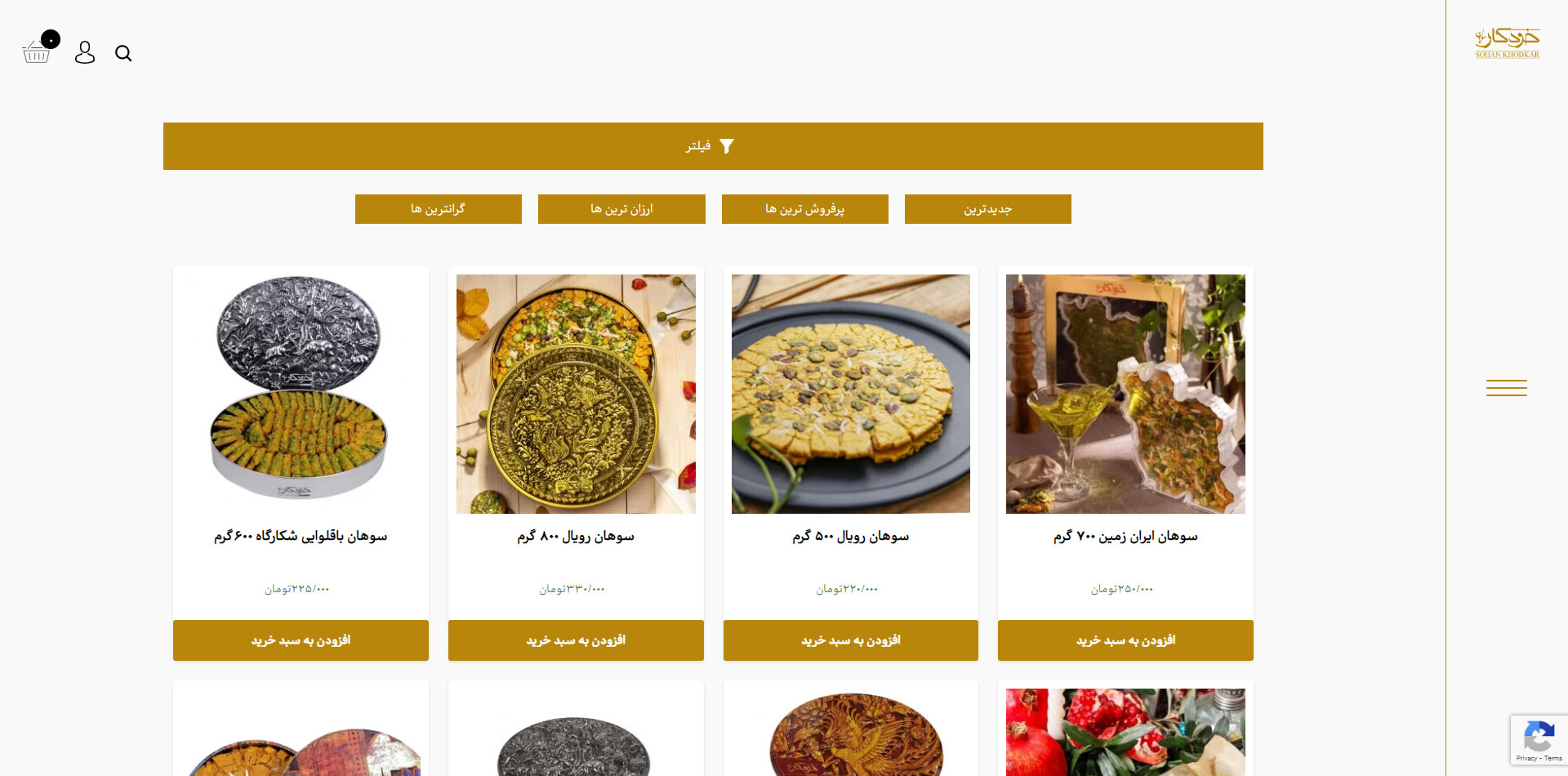The width and height of the screenshot is (1568, 776).
Task: Add سوهان ایران زمین ۷۰۰ گرم to cart
Action: [x=1125, y=640]
